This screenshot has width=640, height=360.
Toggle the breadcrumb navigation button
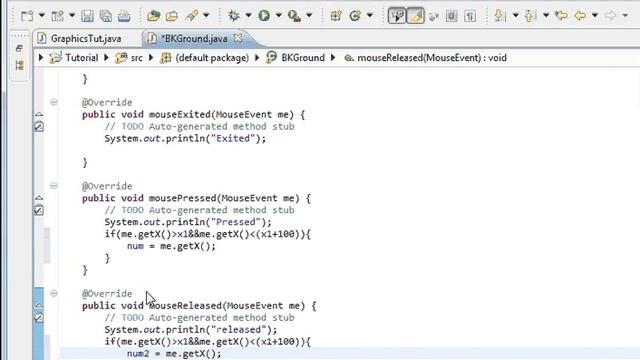pyautogui.click(x=397, y=16)
